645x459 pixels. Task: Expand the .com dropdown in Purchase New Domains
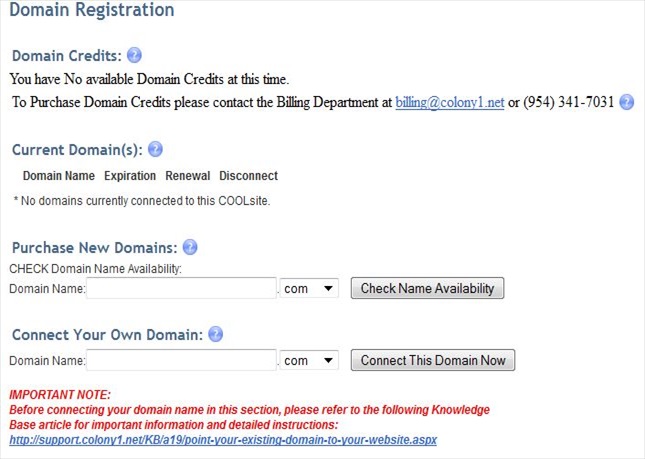[311, 288]
